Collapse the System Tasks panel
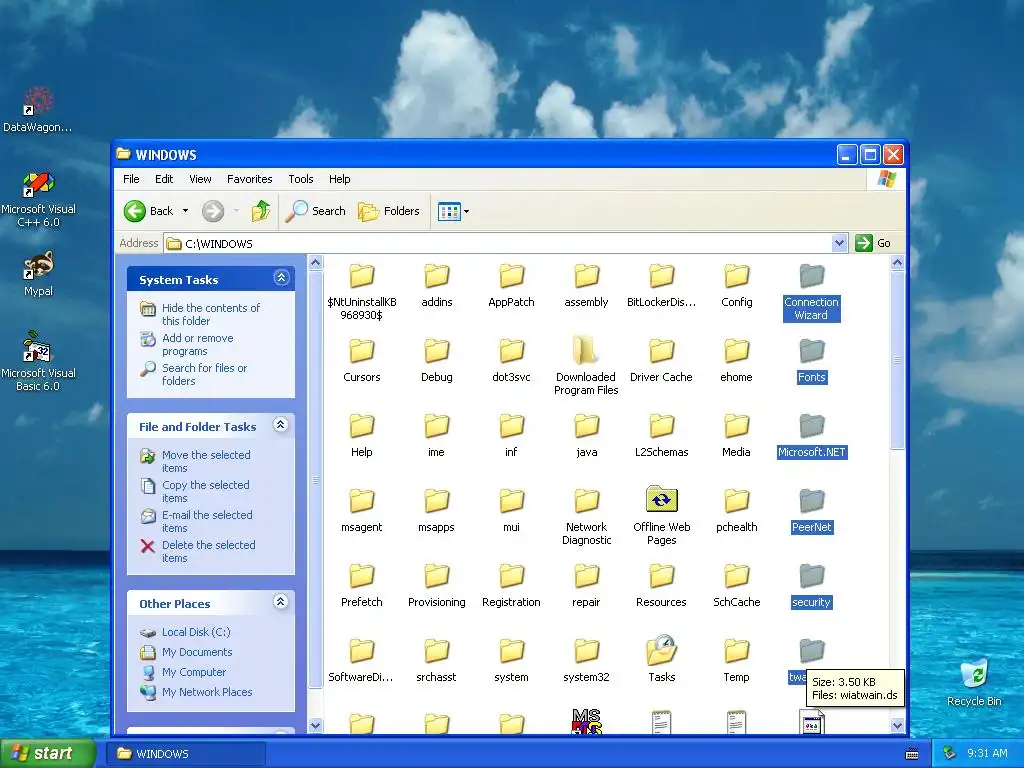 (x=281, y=278)
